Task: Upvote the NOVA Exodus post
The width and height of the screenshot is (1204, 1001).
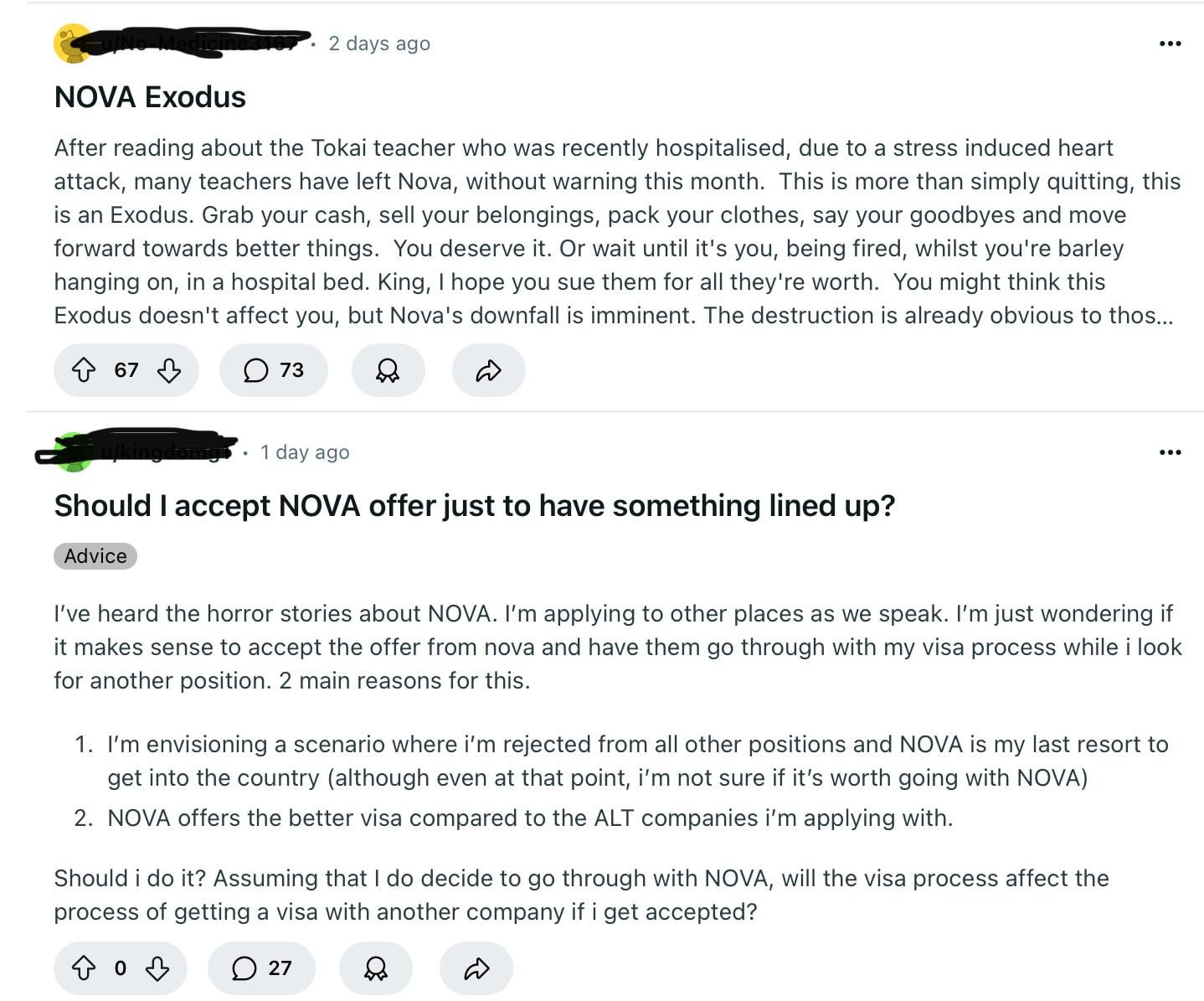Action: (84, 370)
